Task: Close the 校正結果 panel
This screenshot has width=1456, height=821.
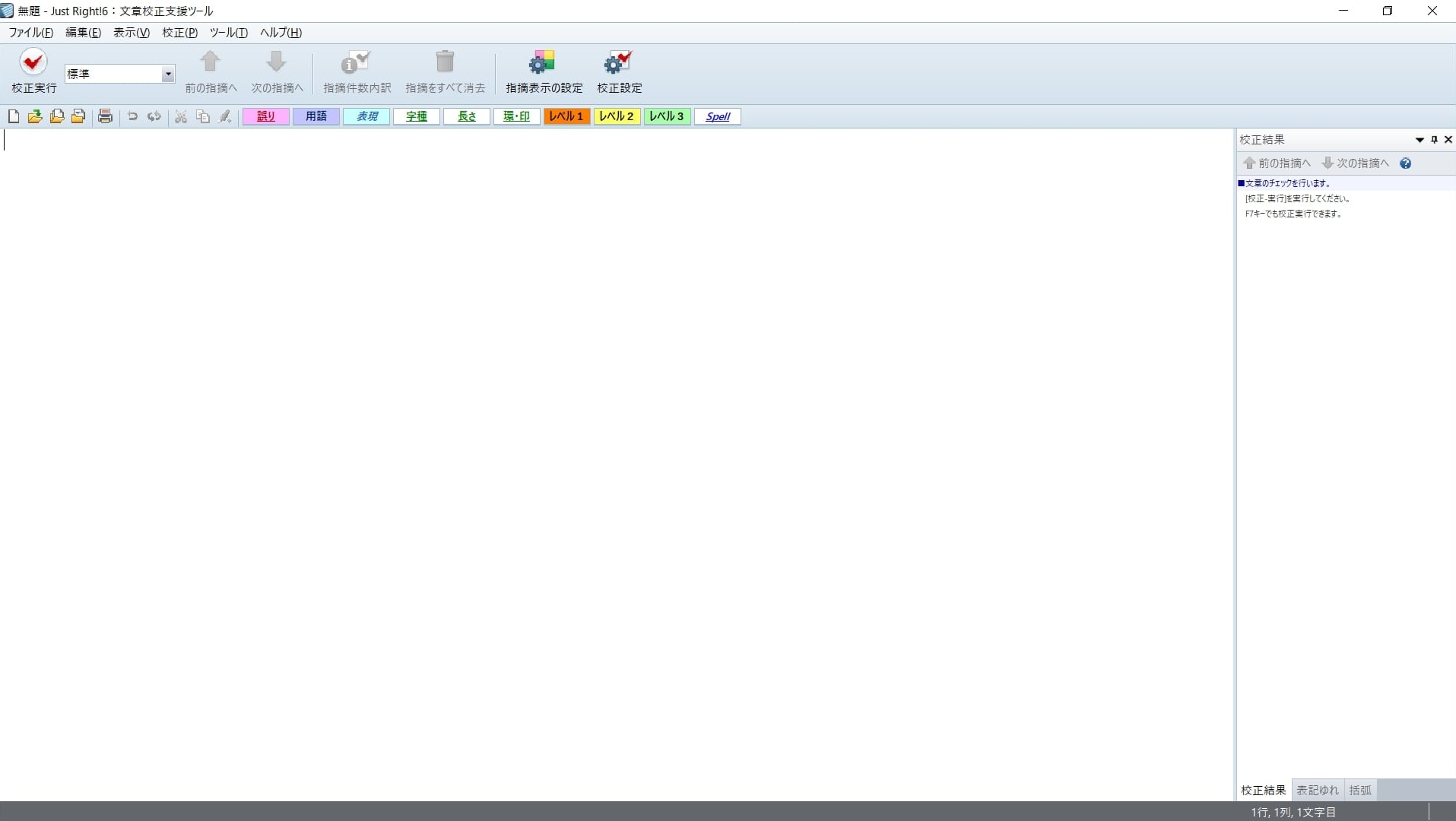Action: (1448, 140)
